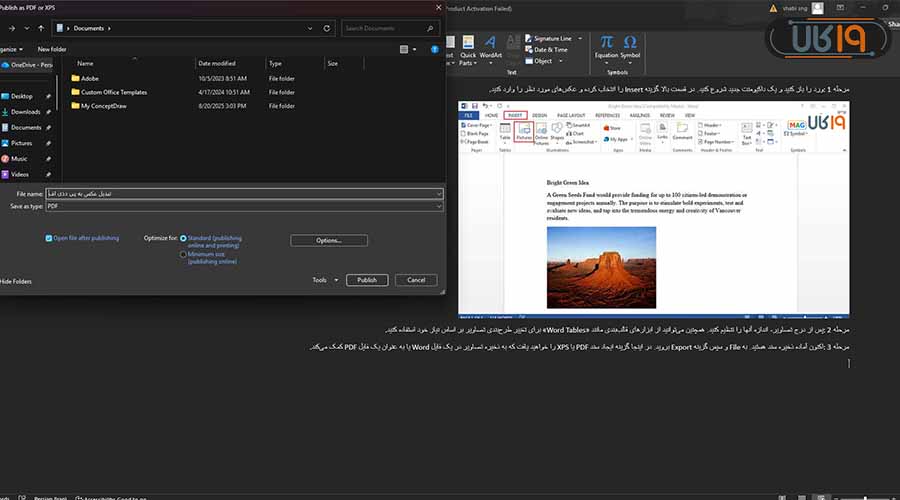900x500 pixels.
Task: Refresh the Documents folder listing
Action: [328, 28]
